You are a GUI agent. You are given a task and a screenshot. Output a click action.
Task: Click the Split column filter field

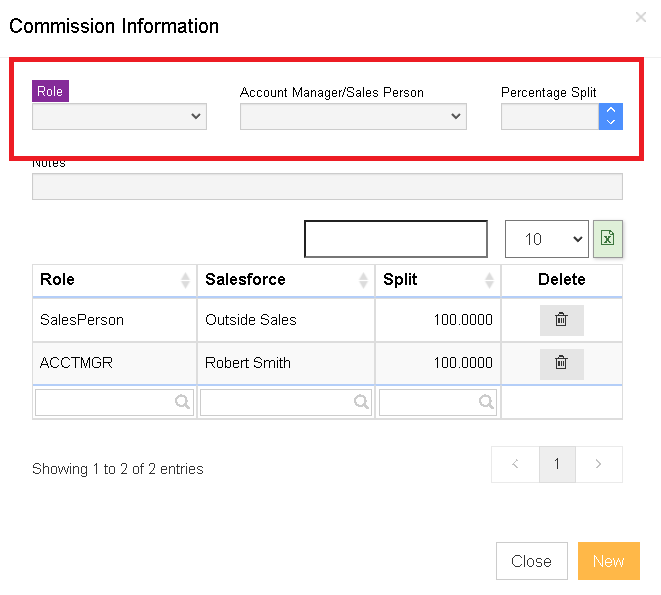pyautogui.click(x=438, y=402)
